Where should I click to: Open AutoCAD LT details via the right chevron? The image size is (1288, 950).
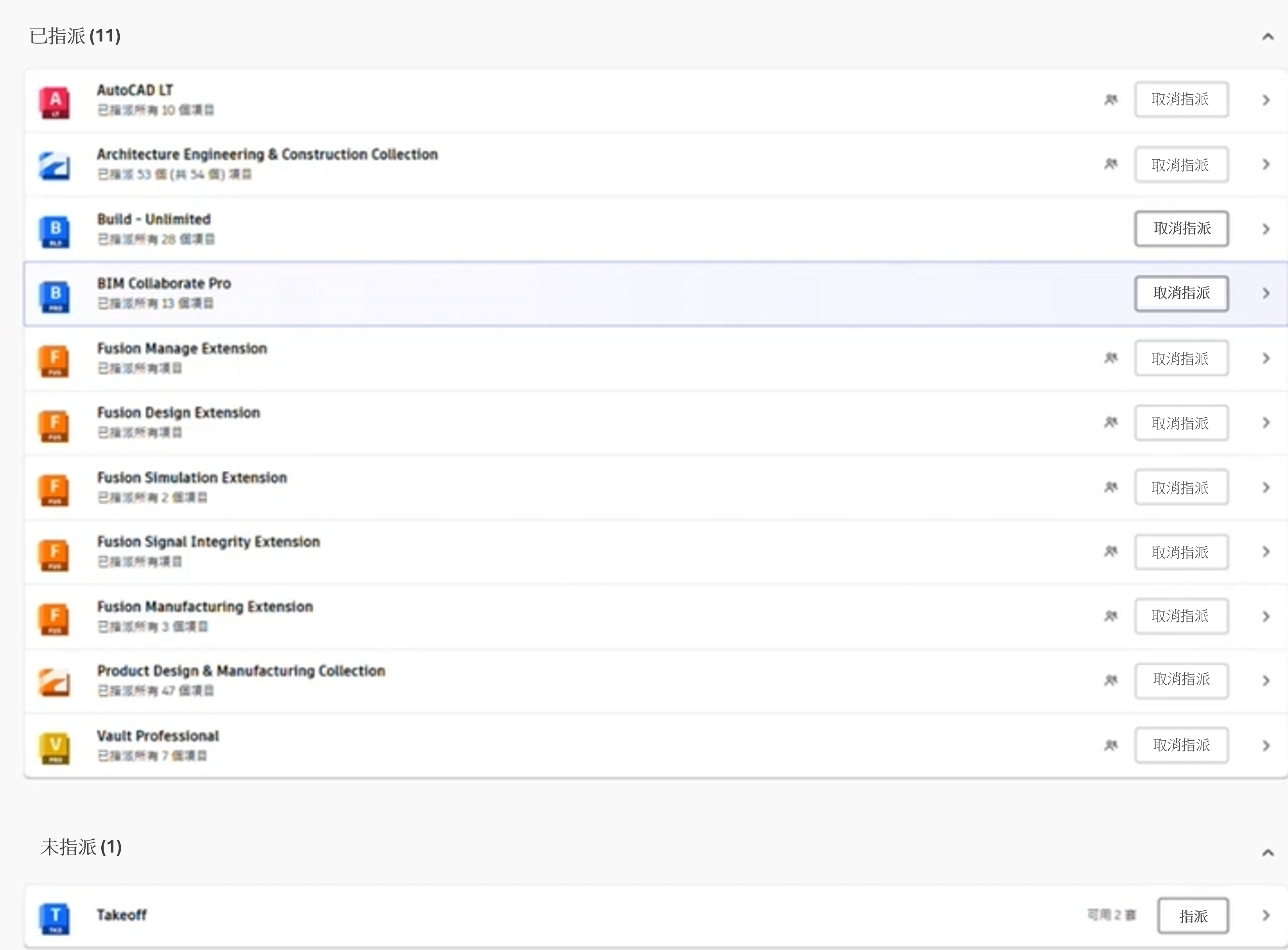(1266, 100)
